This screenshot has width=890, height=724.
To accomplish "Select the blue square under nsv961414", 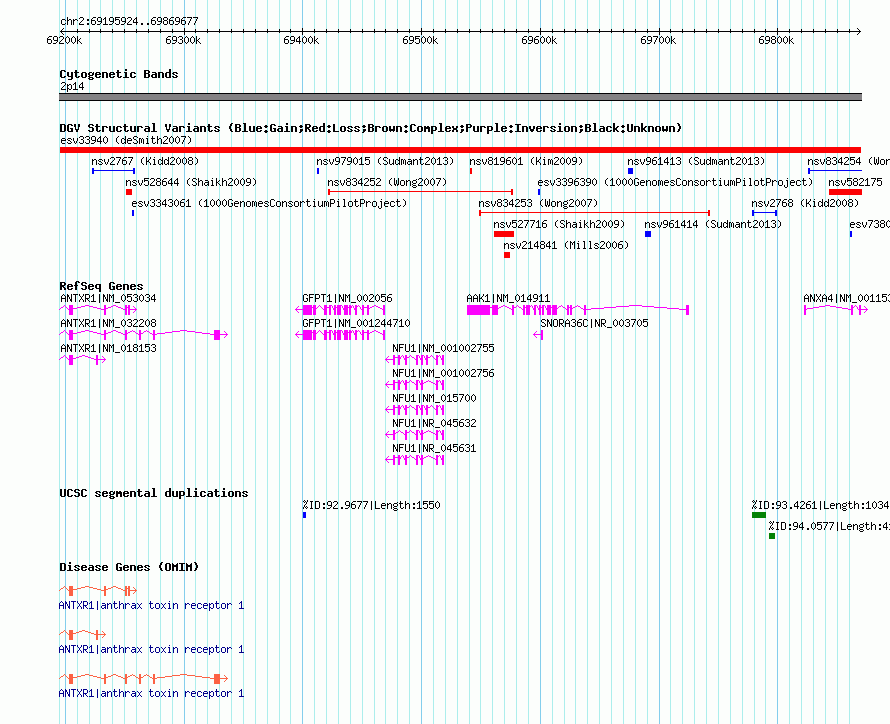I will point(648,234).
